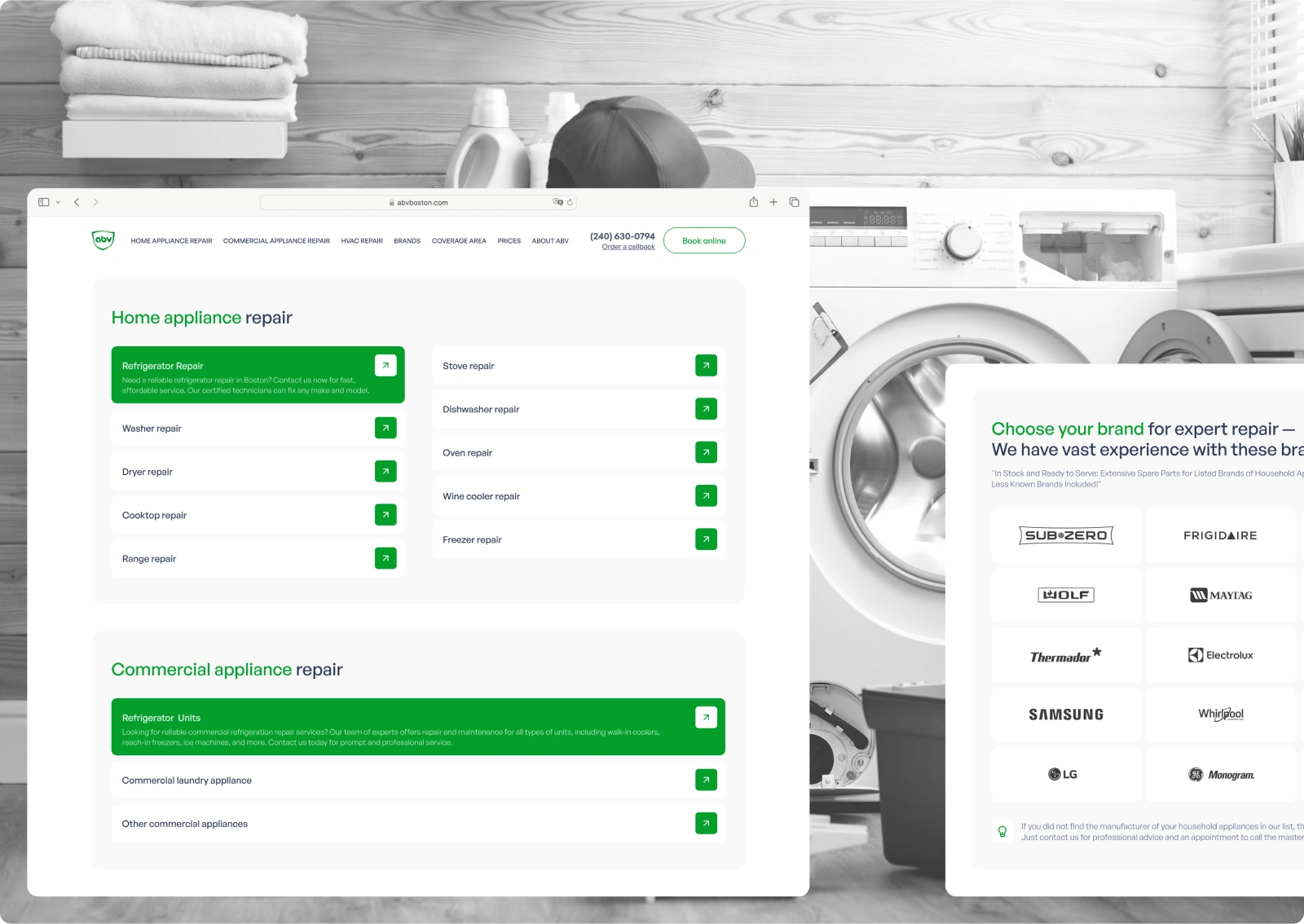Click the ABV shield logo

104,240
